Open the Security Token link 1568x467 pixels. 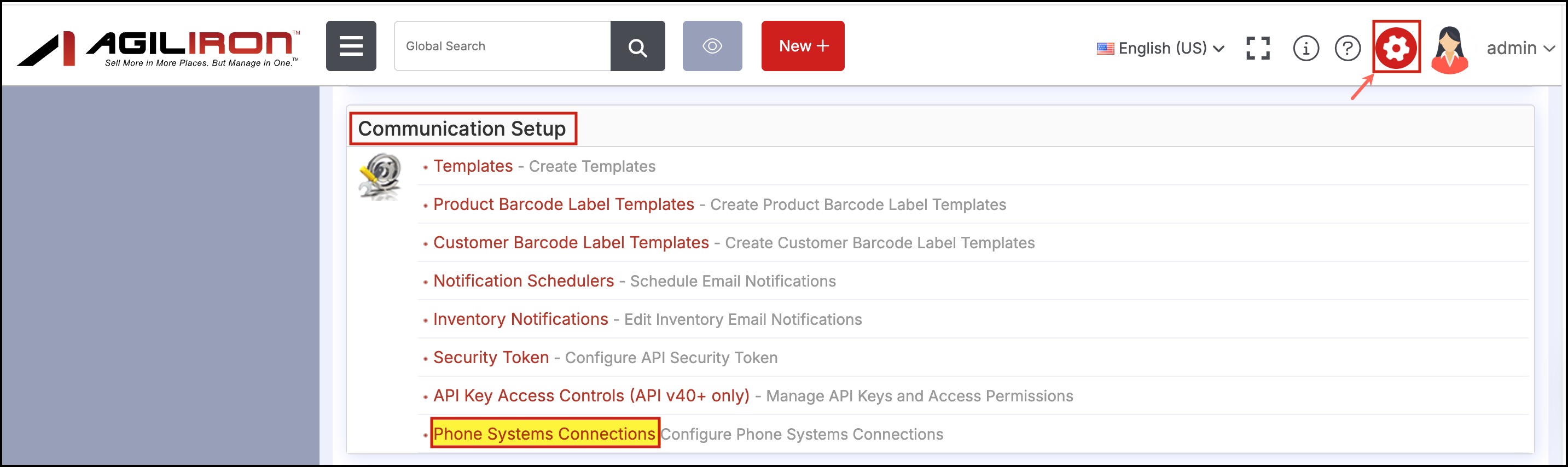(x=491, y=358)
